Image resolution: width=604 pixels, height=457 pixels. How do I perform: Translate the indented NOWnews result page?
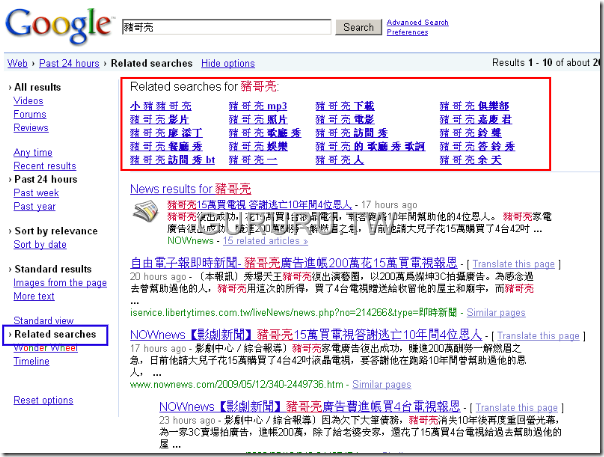click(517, 408)
